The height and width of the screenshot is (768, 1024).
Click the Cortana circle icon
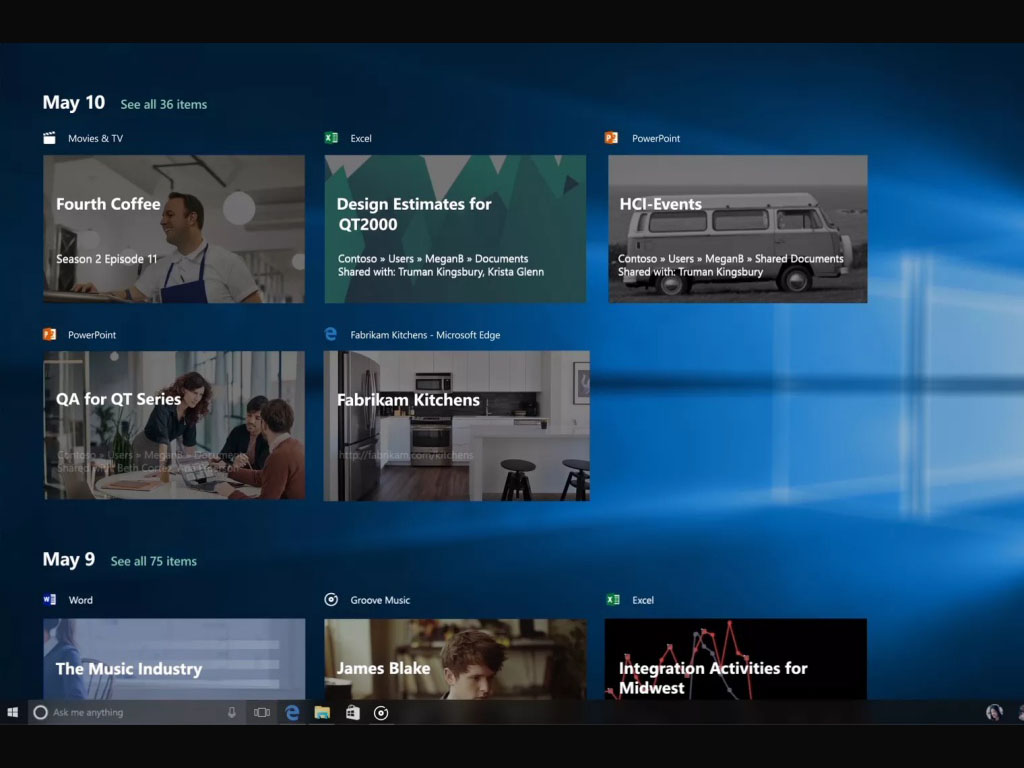tap(40, 712)
